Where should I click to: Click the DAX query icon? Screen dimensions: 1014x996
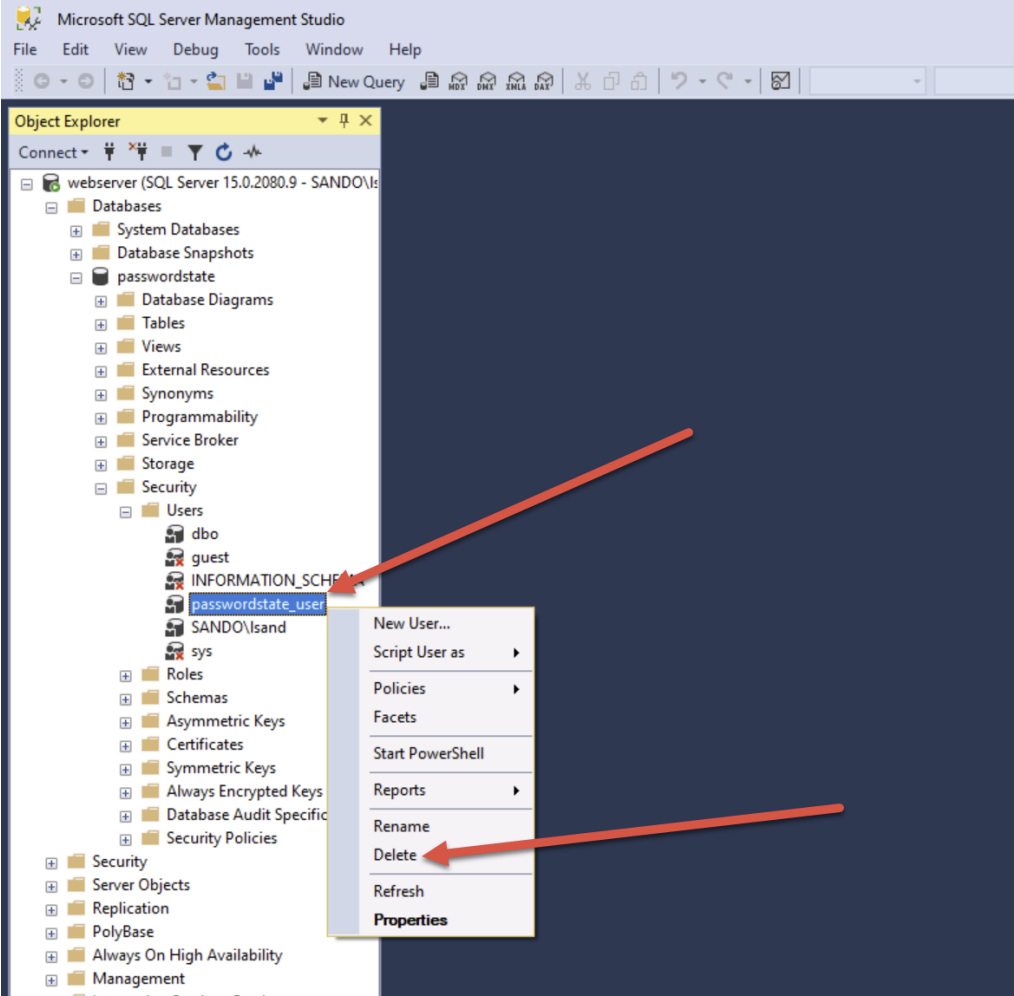click(544, 81)
